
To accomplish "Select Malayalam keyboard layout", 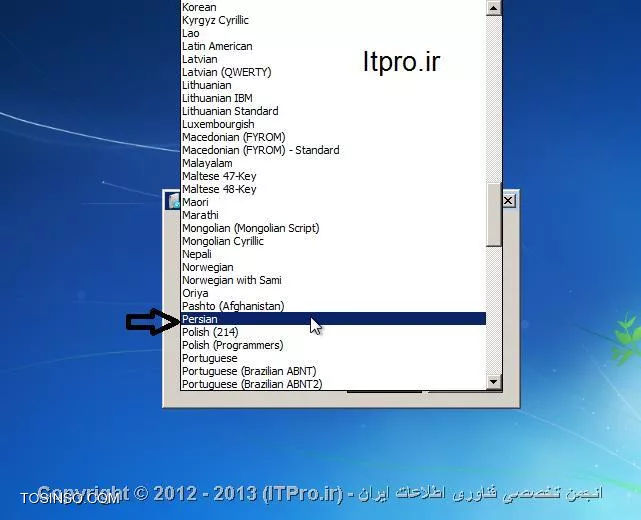I will pos(333,163).
